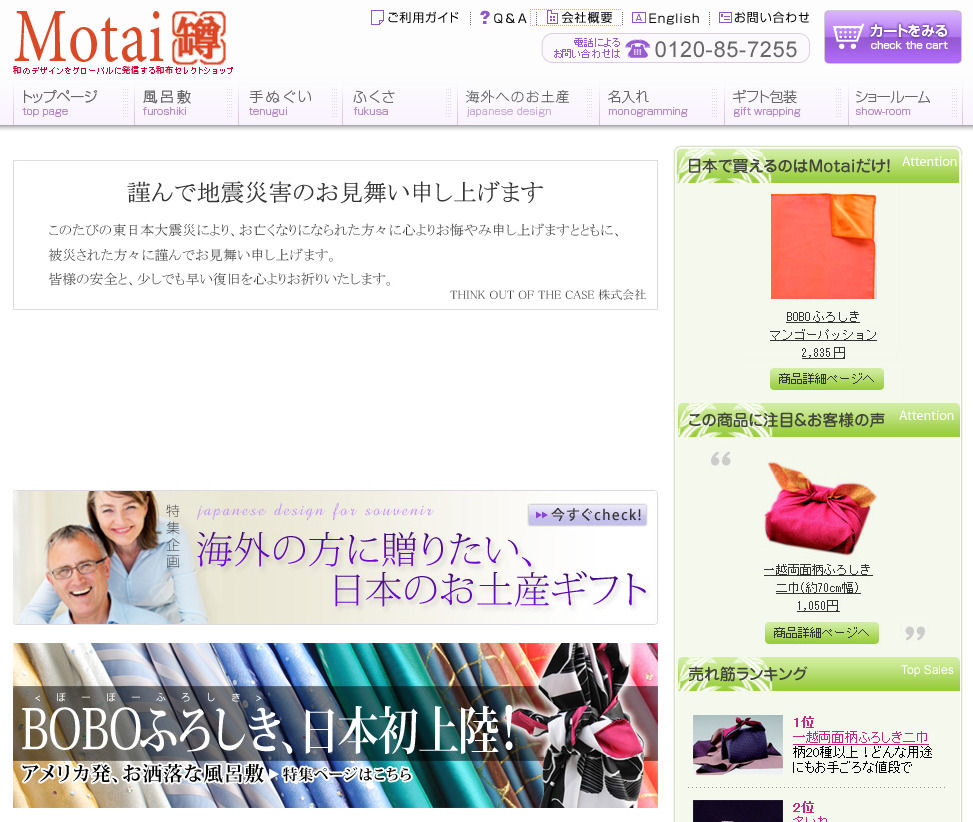This screenshot has width=973, height=822.
Task: Open the BOBOふろしき日本初上陸 banner
Action: point(335,725)
